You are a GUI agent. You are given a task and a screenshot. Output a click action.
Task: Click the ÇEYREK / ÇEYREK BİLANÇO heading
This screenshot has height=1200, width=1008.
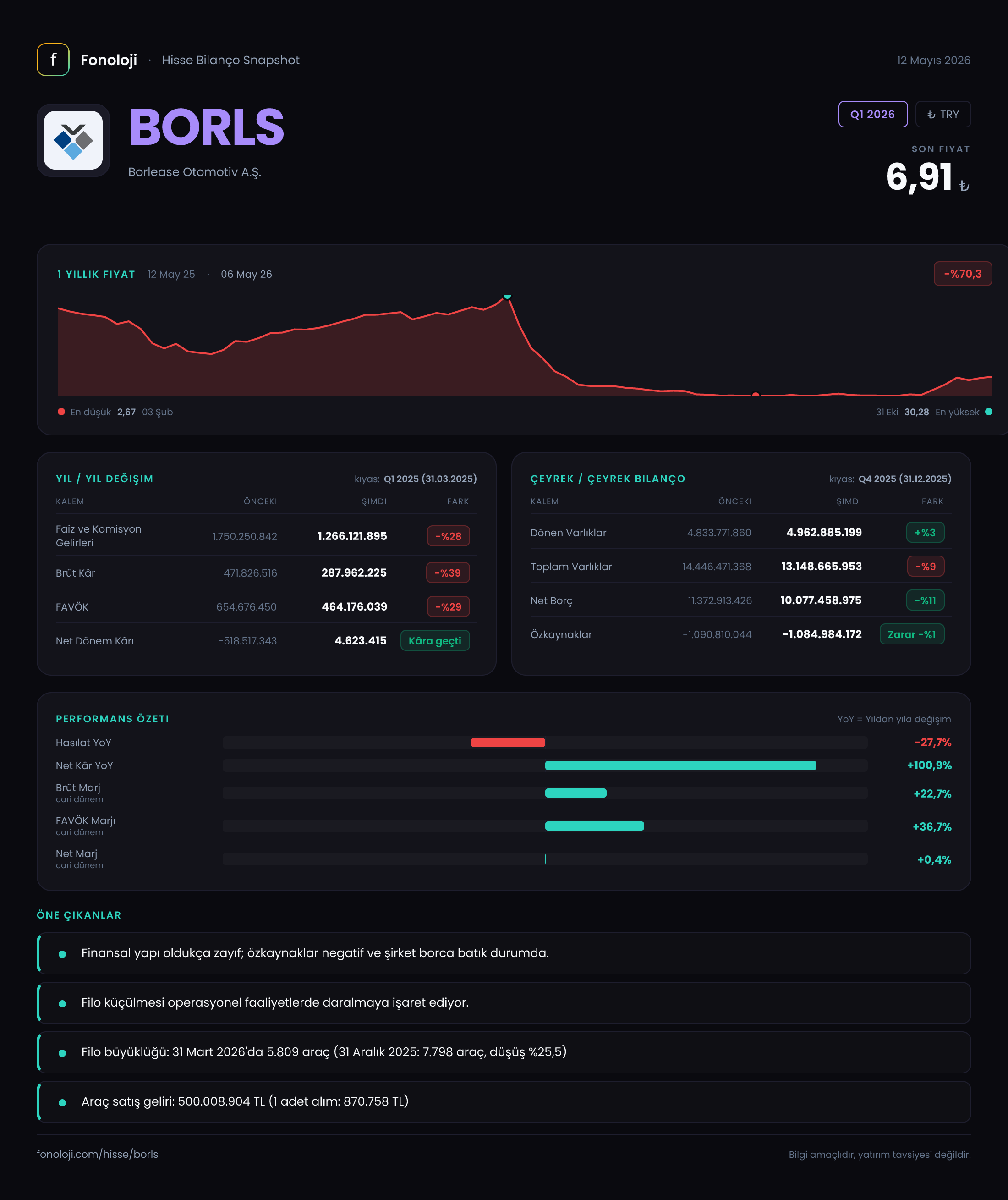pos(608,479)
